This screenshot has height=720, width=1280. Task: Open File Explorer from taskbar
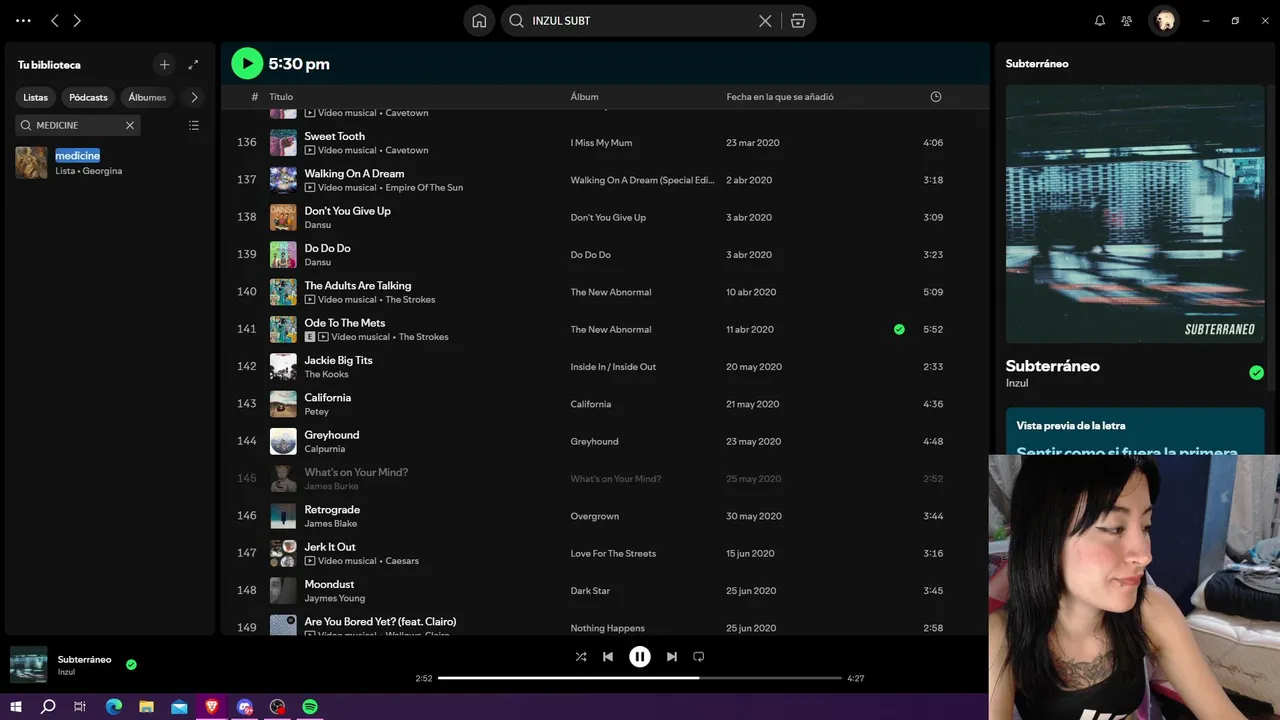tap(146, 707)
